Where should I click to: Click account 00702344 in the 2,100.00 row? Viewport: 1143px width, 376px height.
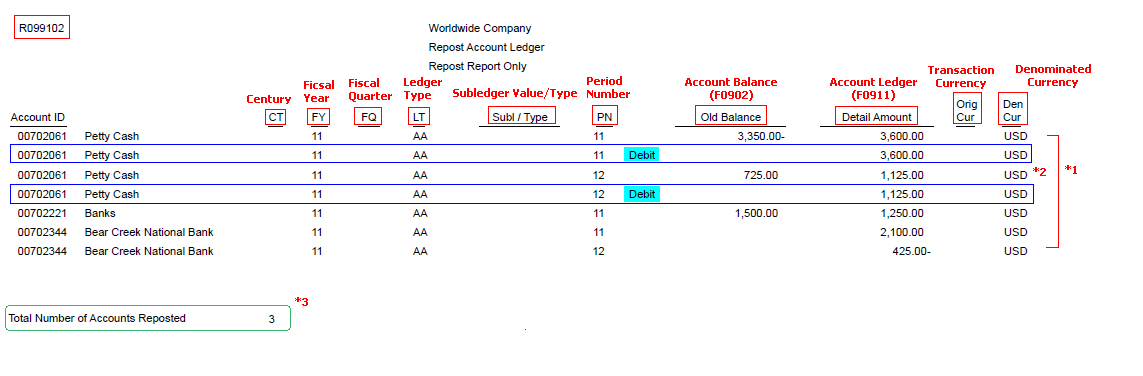point(42,232)
